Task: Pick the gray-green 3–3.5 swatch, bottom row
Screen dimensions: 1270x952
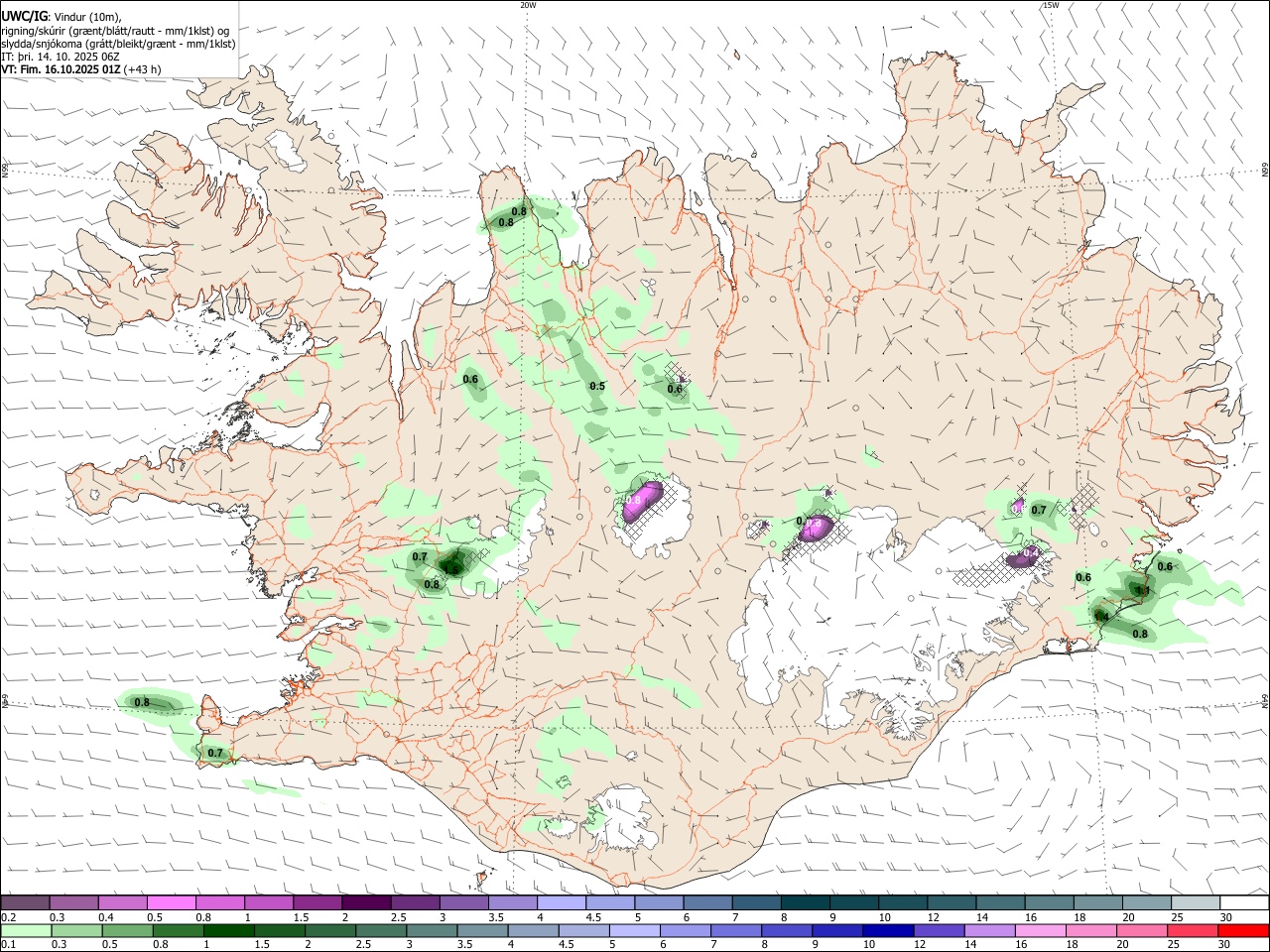Action: click(x=431, y=931)
